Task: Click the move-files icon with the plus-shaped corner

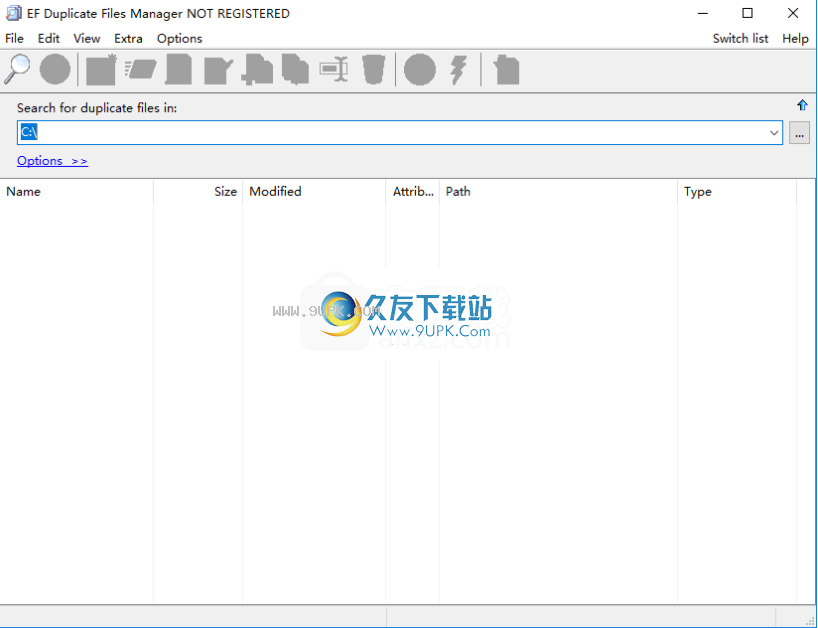Action: coord(257,69)
